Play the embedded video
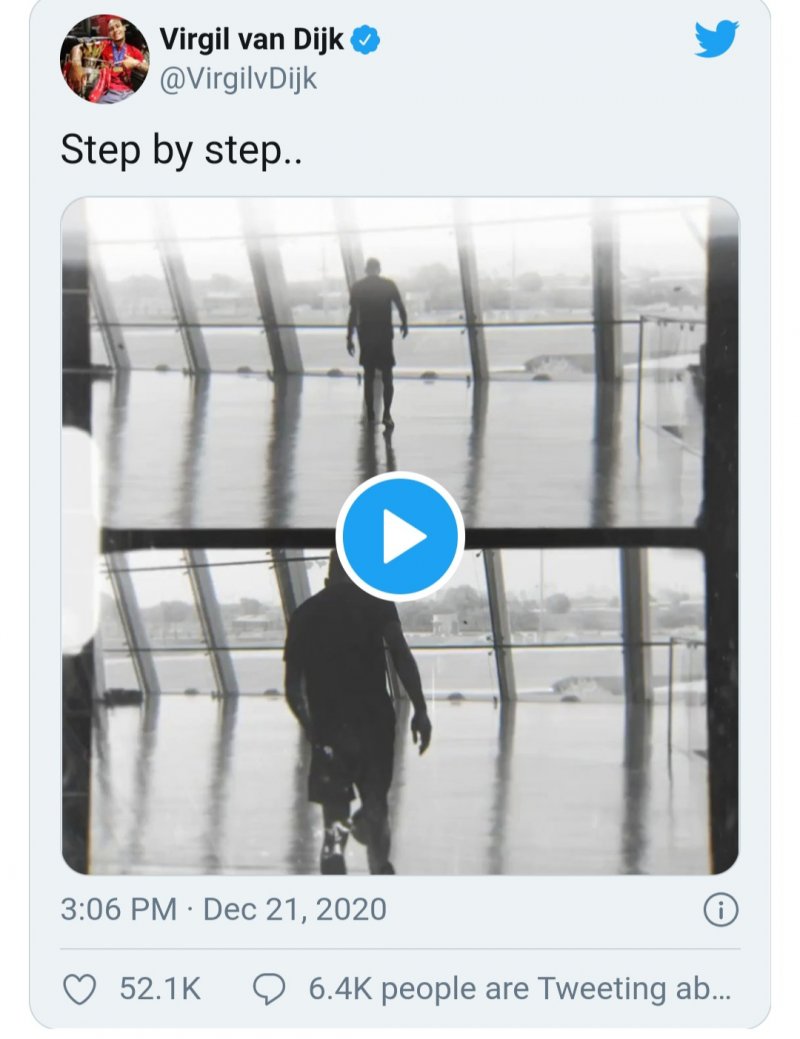The width and height of the screenshot is (800, 1039). (x=400, y=536)
